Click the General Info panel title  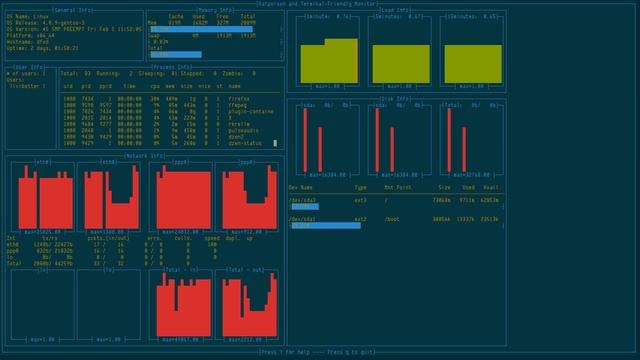[73, 10]
